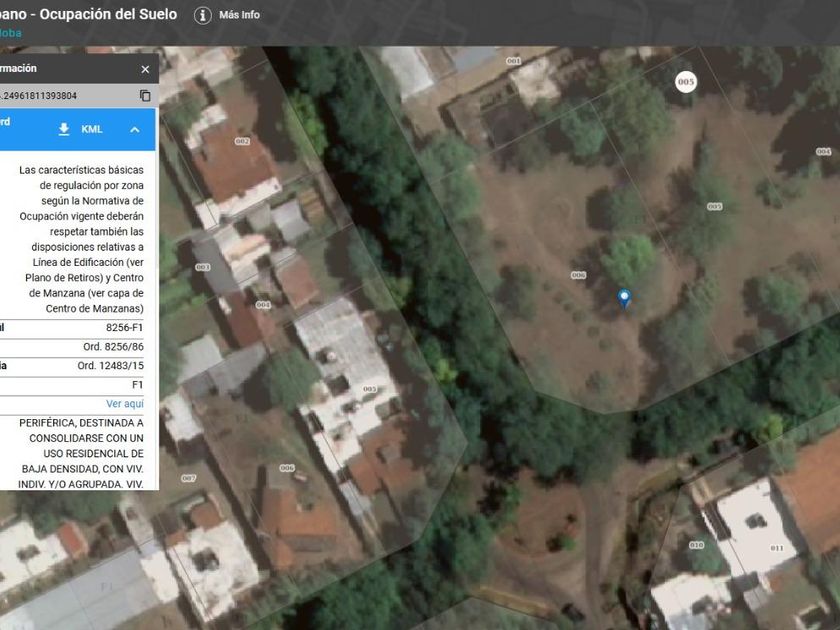
Task: Download the KML file icon
Action: [x=64, y=129]
